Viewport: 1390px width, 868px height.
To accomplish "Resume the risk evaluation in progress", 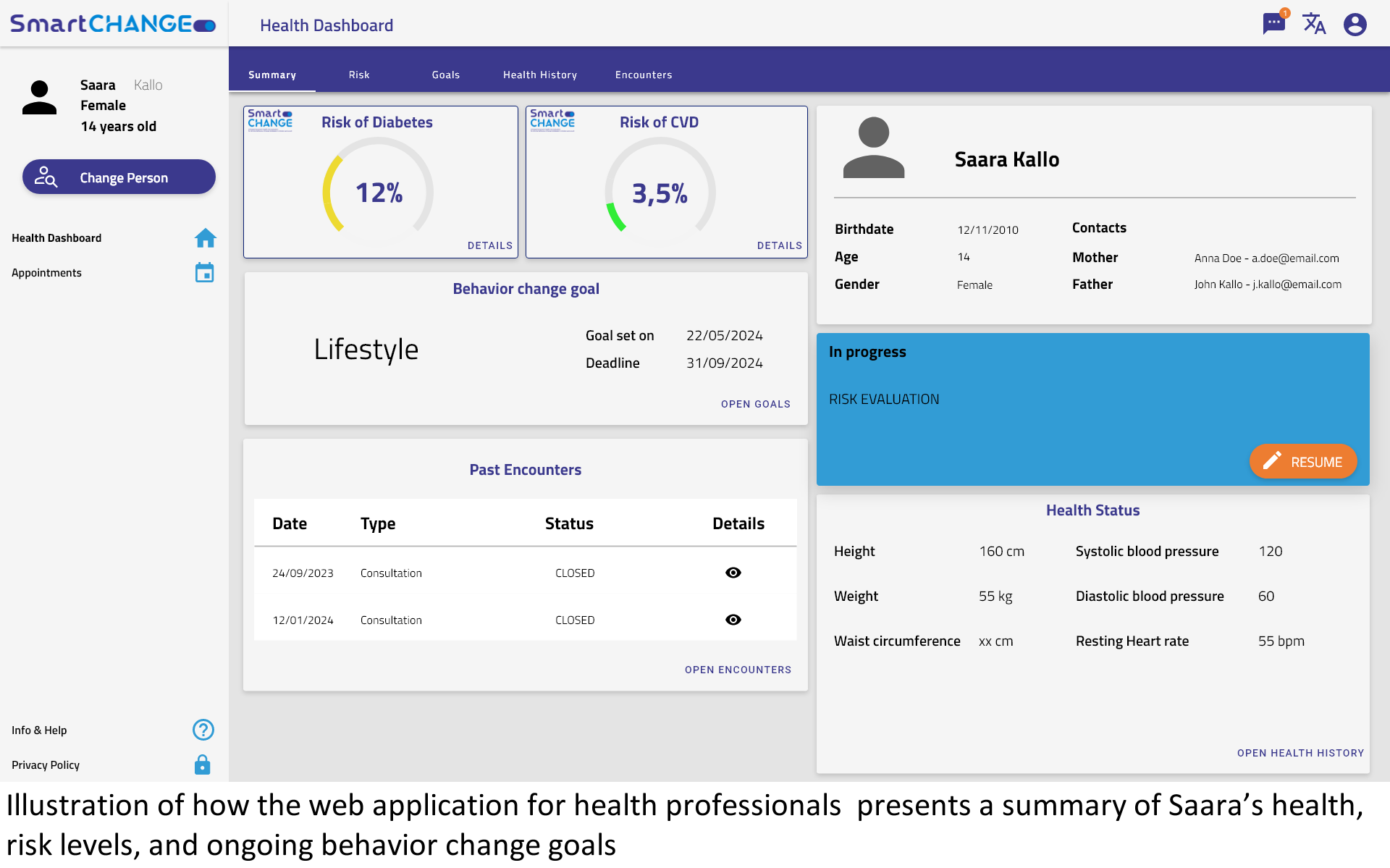I will [1302, 462].
